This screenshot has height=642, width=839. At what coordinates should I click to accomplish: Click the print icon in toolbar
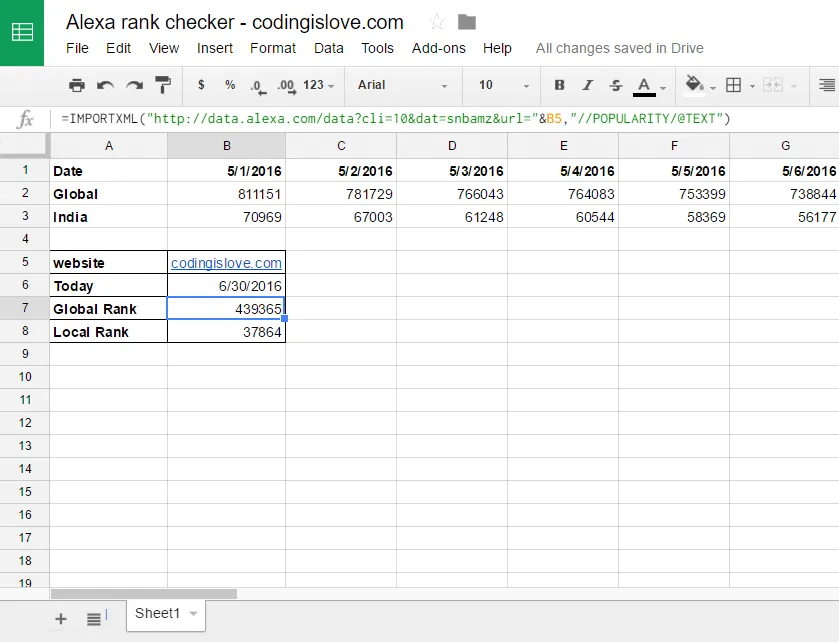coord(77,85)
